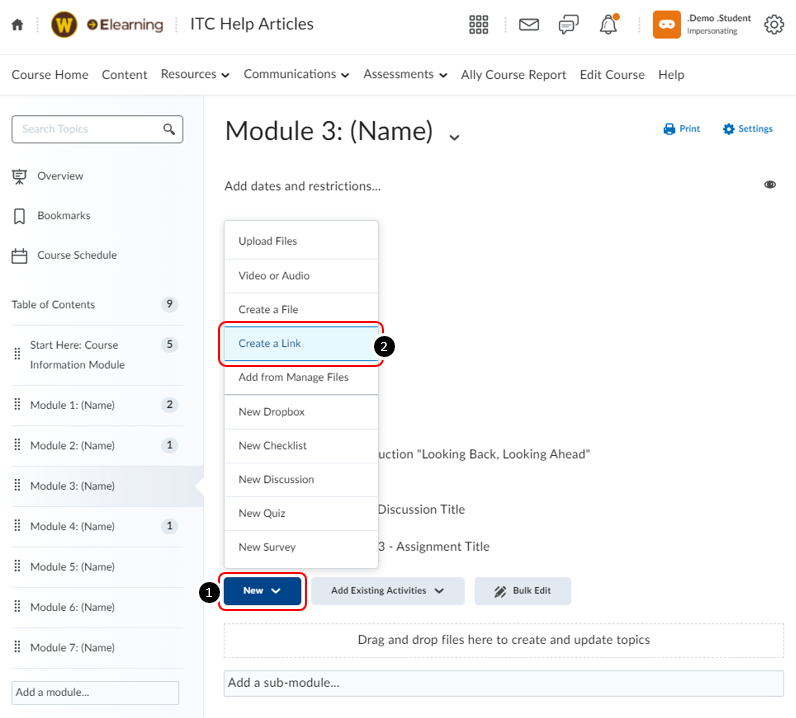Click the Add a module input field
This screenshot has height=718, width=796.
(x=95, y=692)
